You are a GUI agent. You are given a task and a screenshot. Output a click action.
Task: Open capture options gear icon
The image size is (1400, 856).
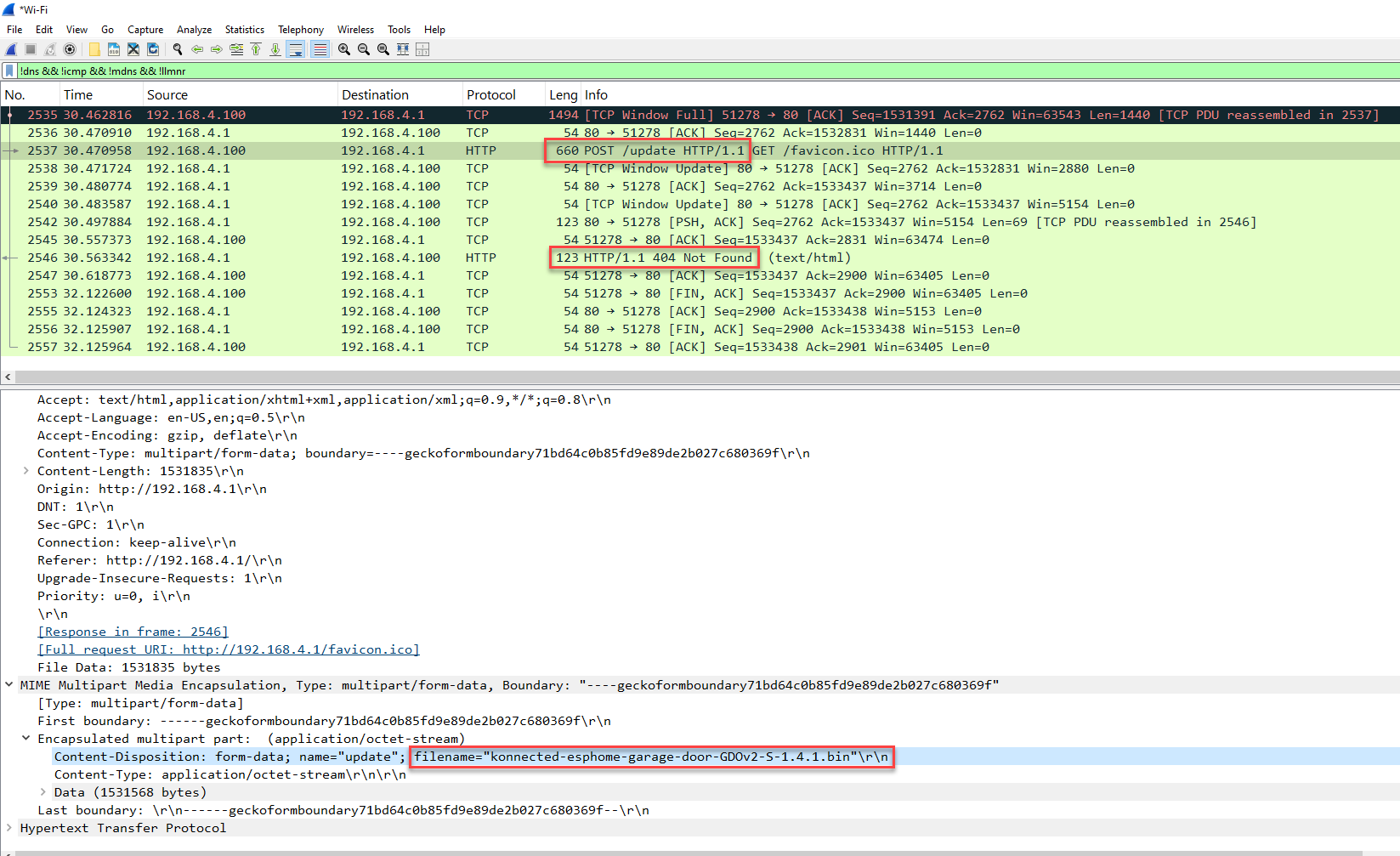(70, 49)
